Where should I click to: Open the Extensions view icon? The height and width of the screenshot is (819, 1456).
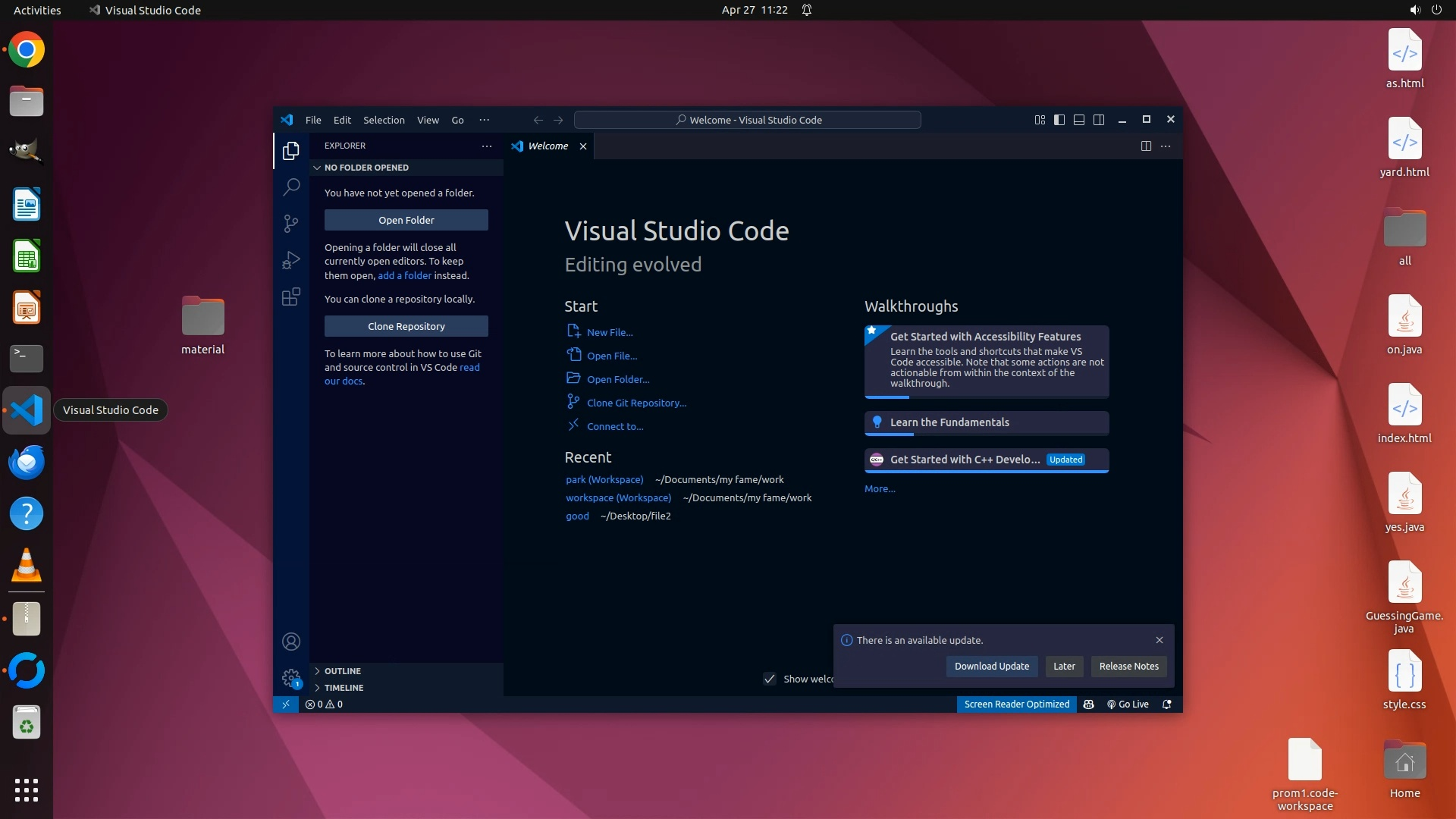point(291,297)
